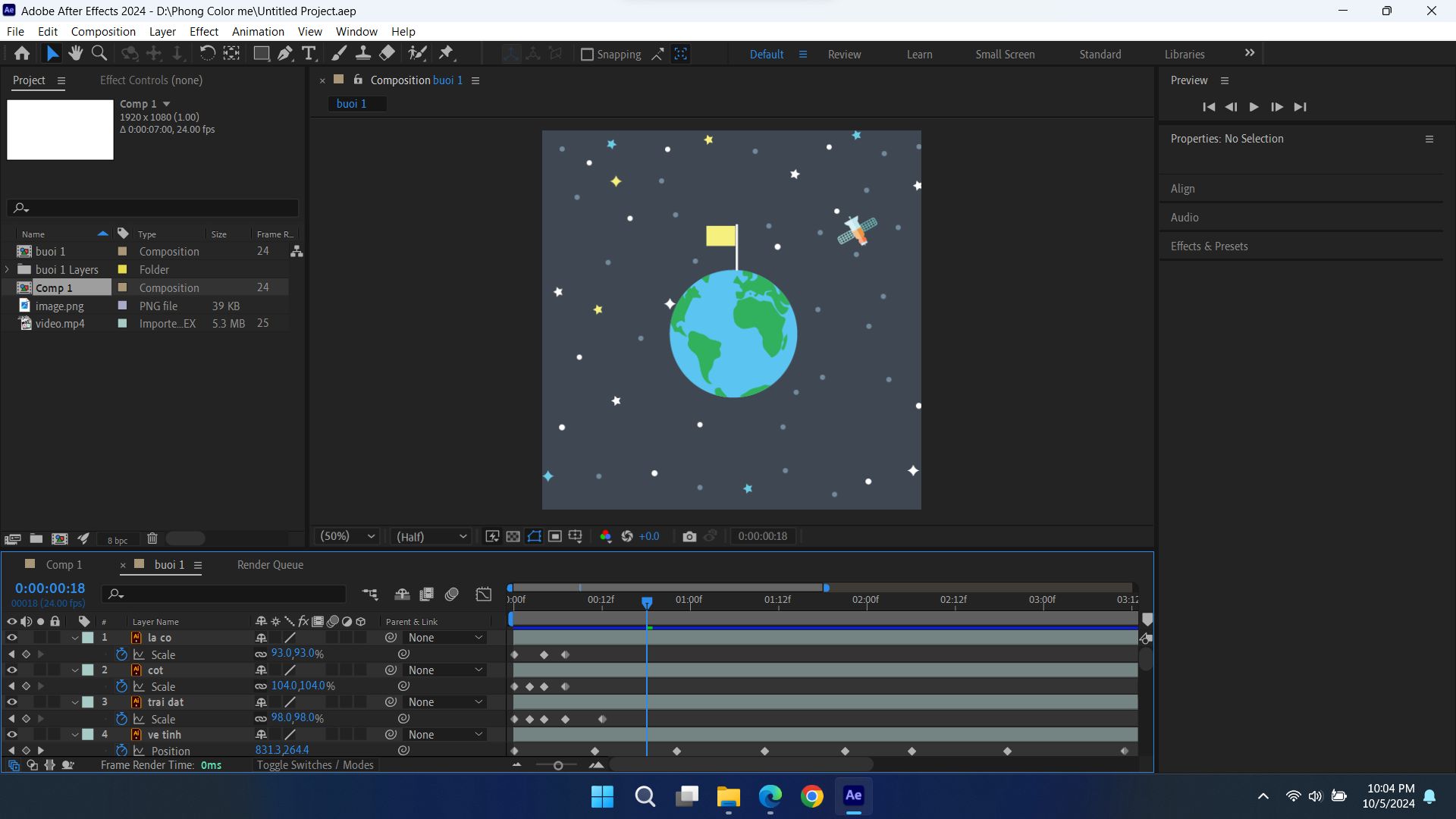Switch to the Comp 1 timeline tab
The image size is (1456, 819).
coord(64,565)
